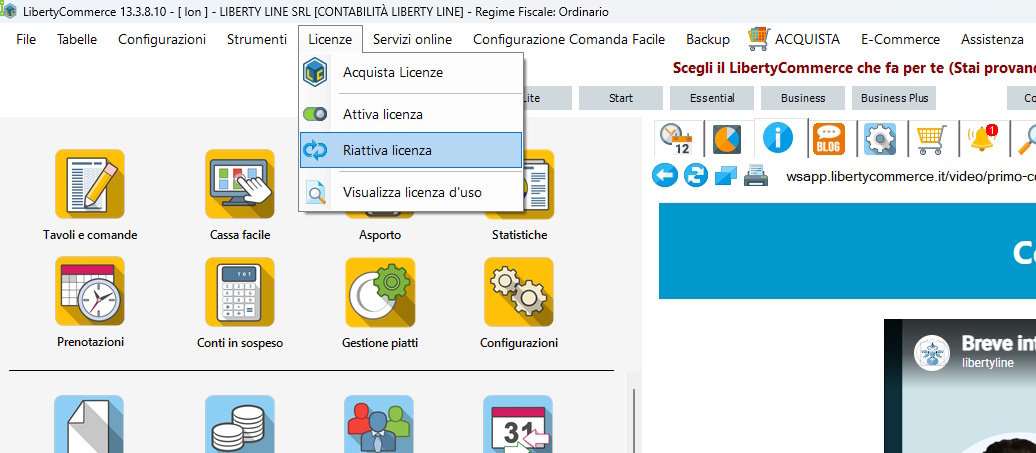Refresh the embedded browser page
Viewport: 1036px width, 453px height.
(x=696, y=176)
